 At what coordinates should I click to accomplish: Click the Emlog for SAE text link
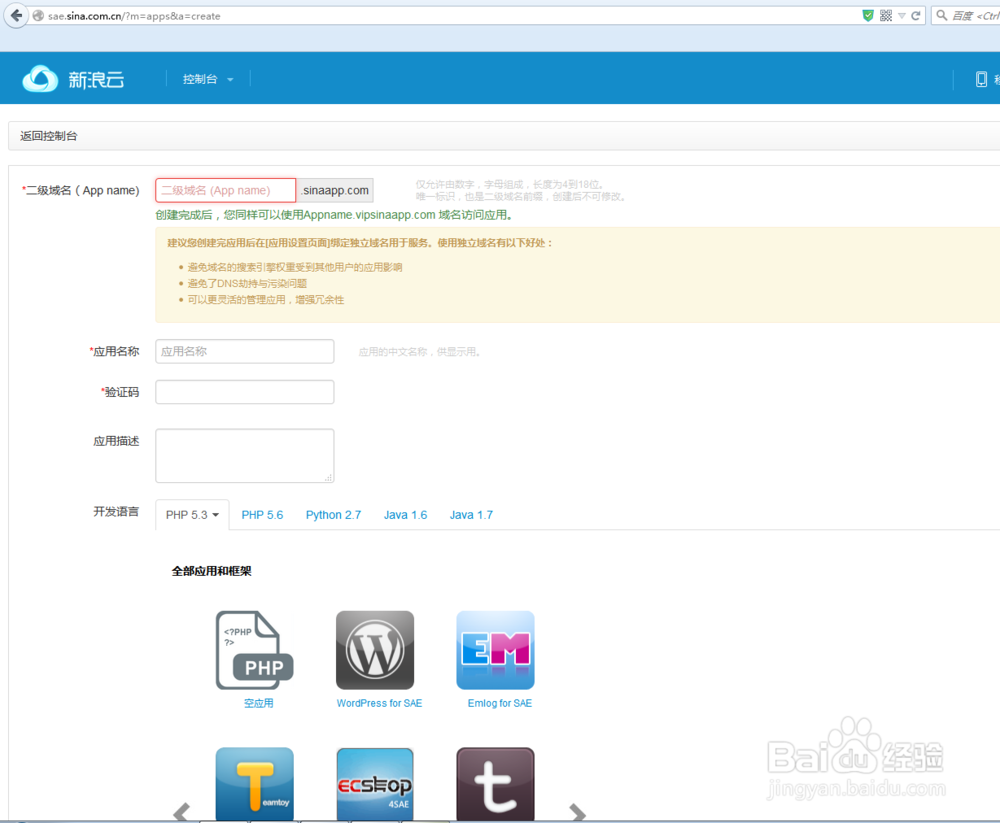(500, 703)
